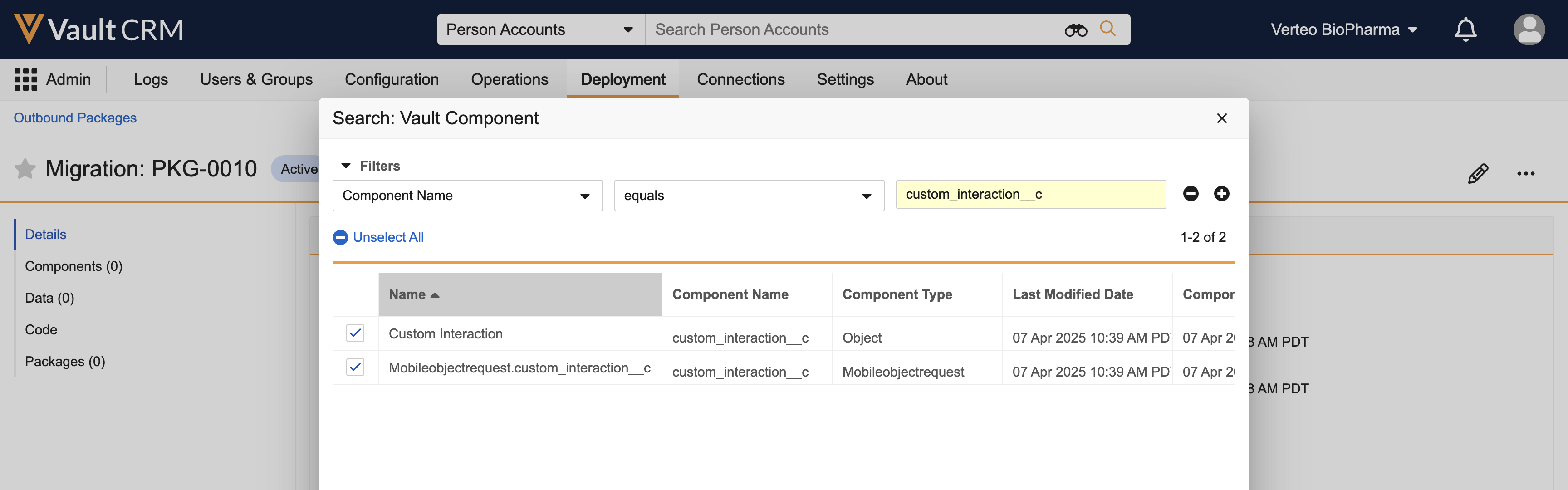Viewport: 1568px width, 490px height.
Task: Click the Admin grid app launcher icon
Action: coord(25,79)
